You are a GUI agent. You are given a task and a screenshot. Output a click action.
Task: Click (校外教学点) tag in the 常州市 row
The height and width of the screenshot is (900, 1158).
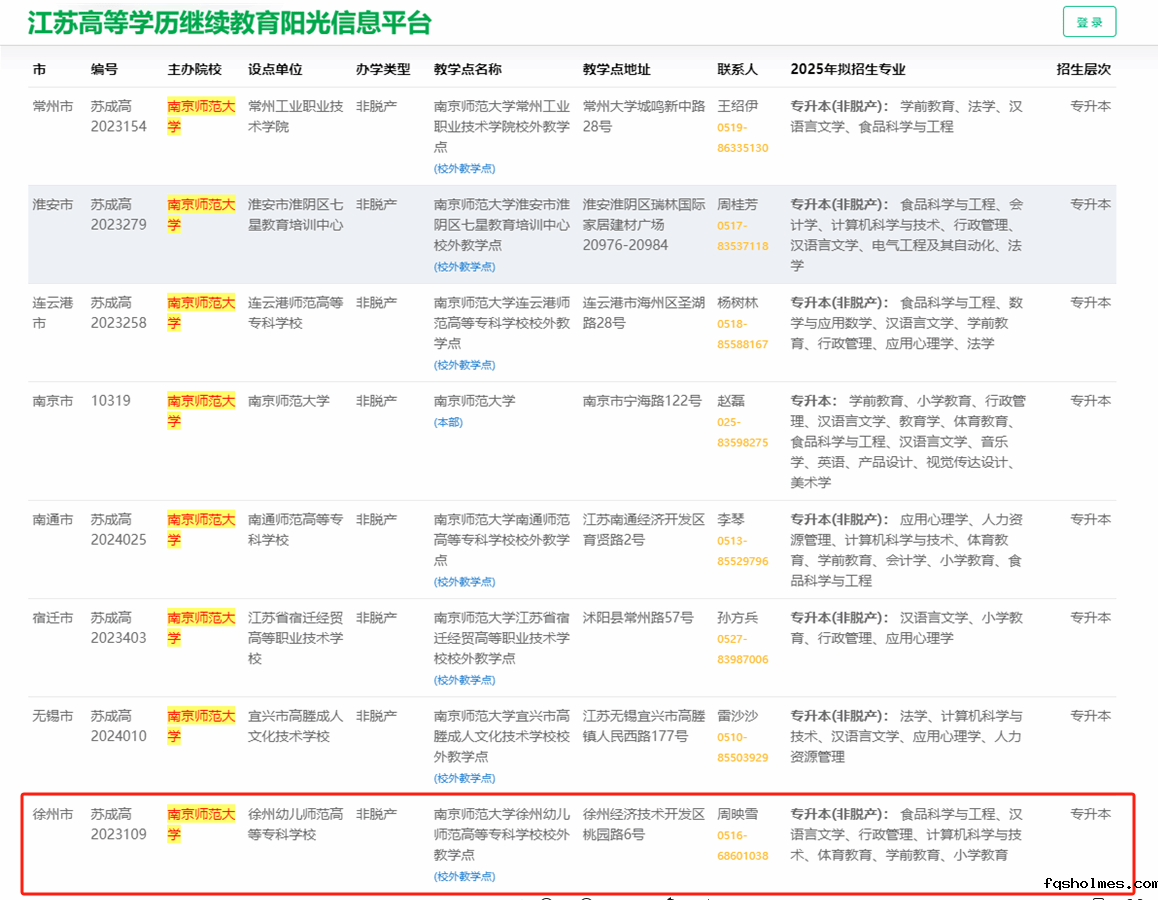[464, 169]
